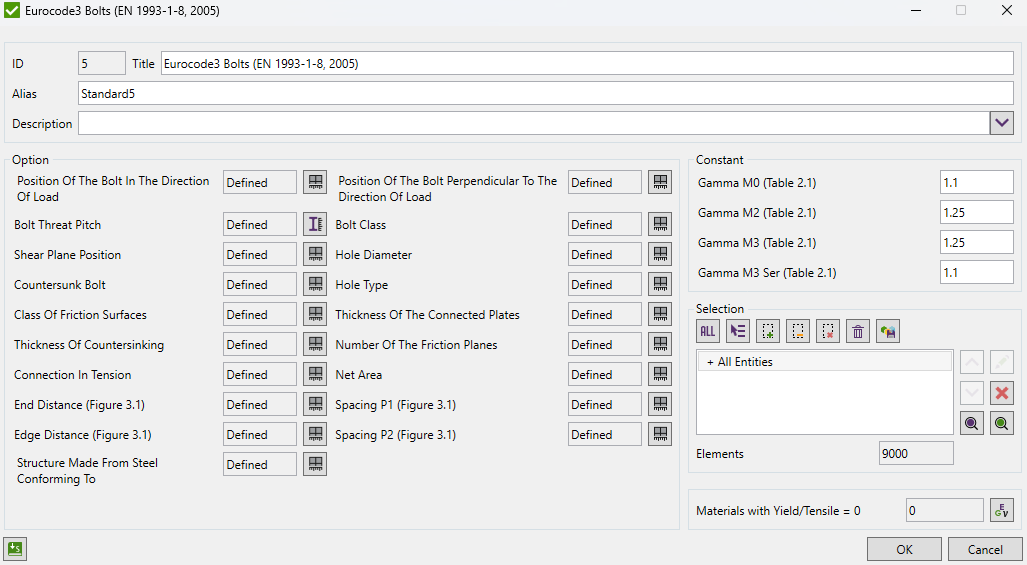Click the red X delete selection button

(1002, 392)
